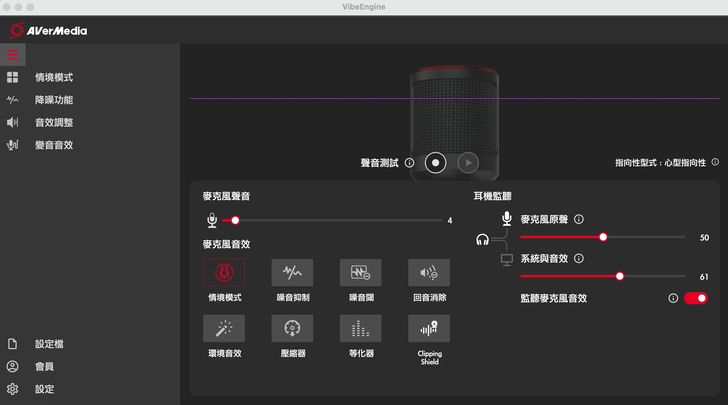Image resolution: width=728 pixels, height=405 pixels.
Task: Open the 噪音閘 noise gate effect
Action: pos(360,272)
